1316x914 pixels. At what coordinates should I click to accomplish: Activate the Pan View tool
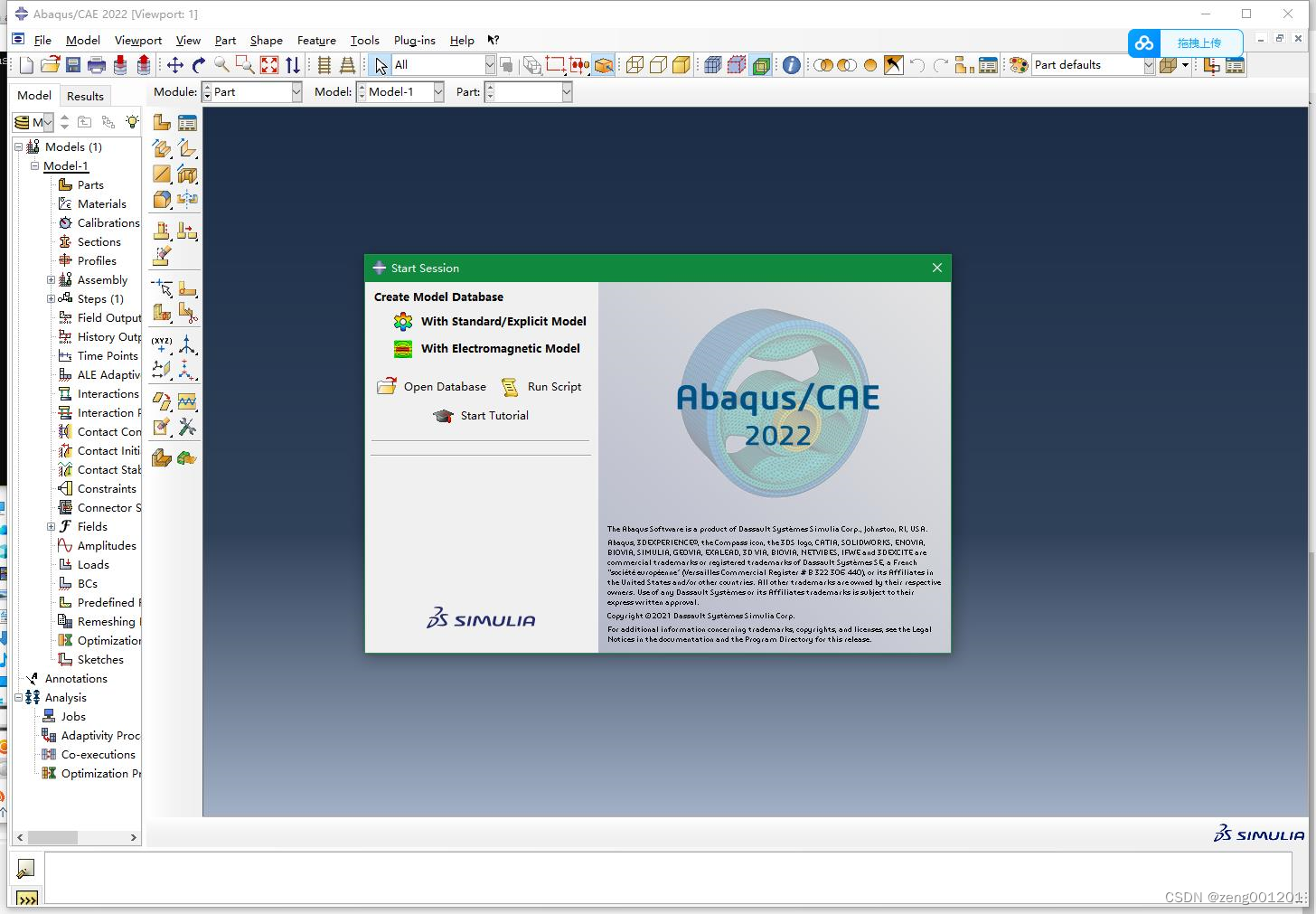click(176, 65)
